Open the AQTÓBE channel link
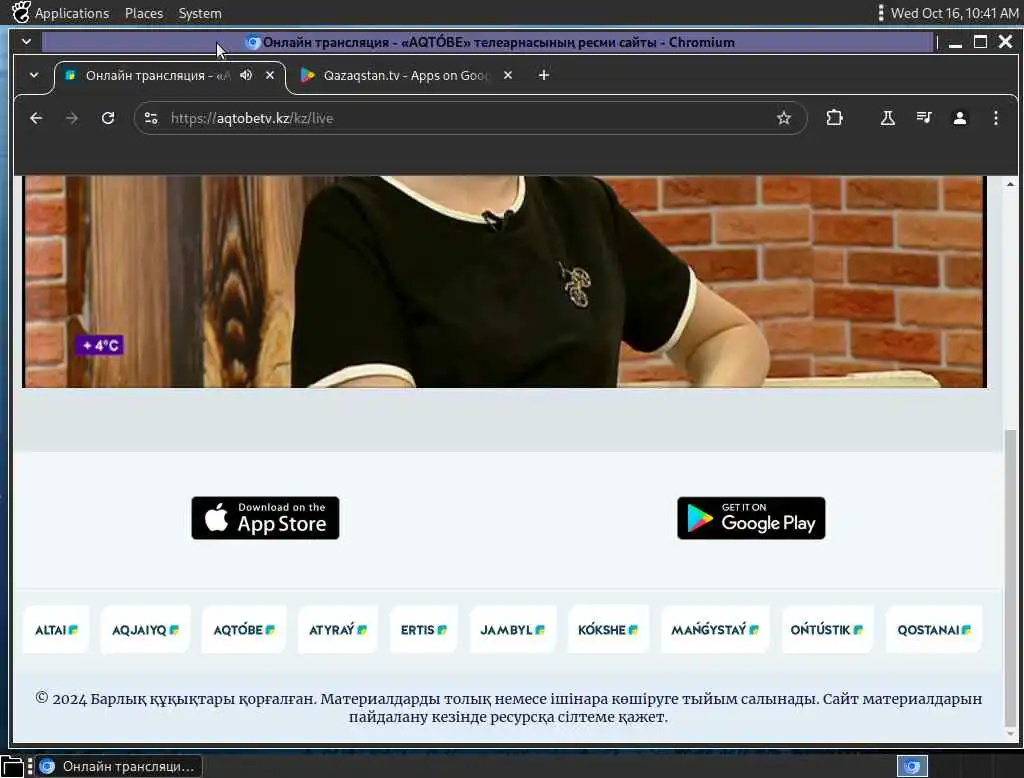Image resolution: width=1024 pixels, height=778 pixels. (244, 630)
